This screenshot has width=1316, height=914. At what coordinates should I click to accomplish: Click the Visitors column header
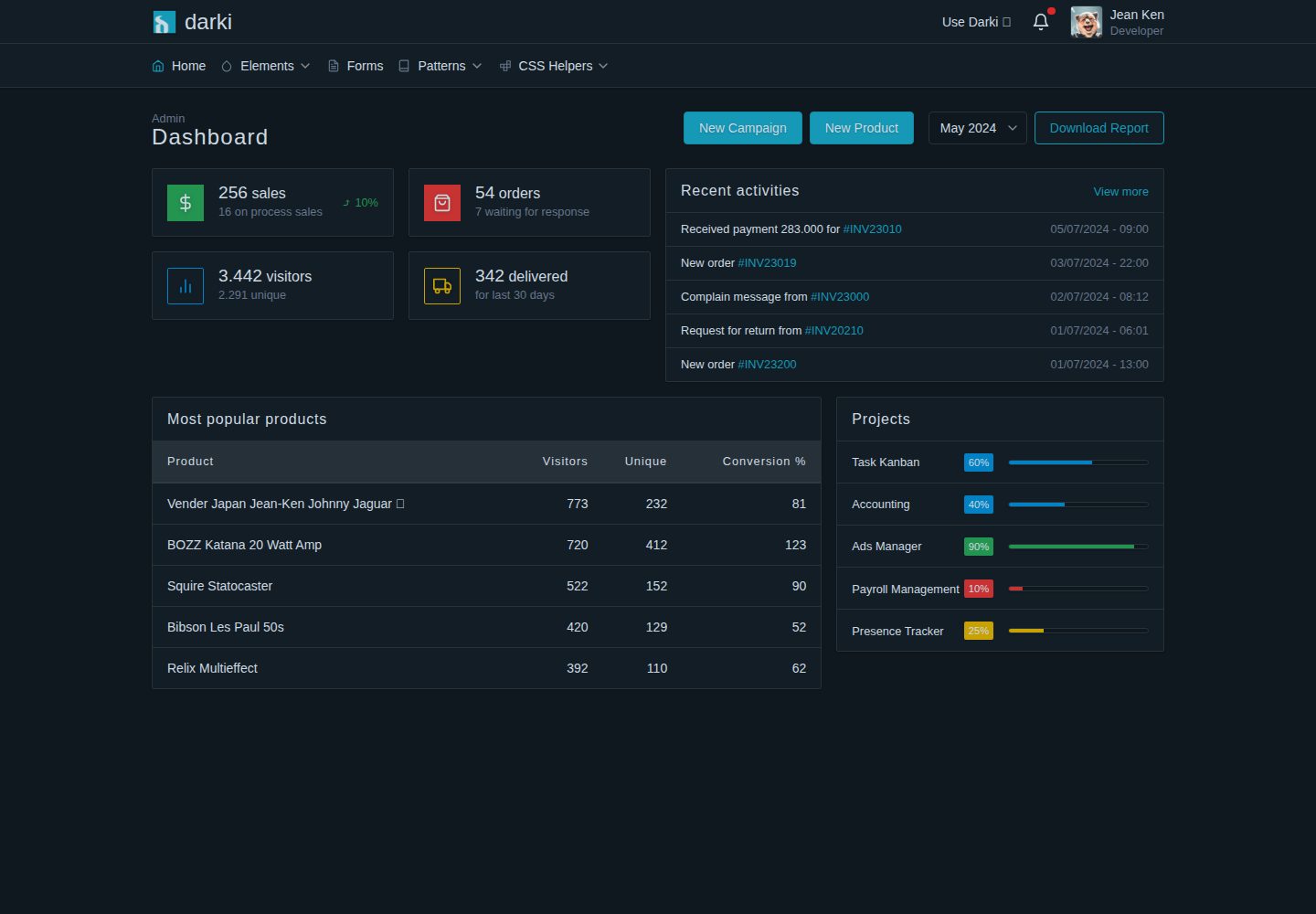[565, 462]
